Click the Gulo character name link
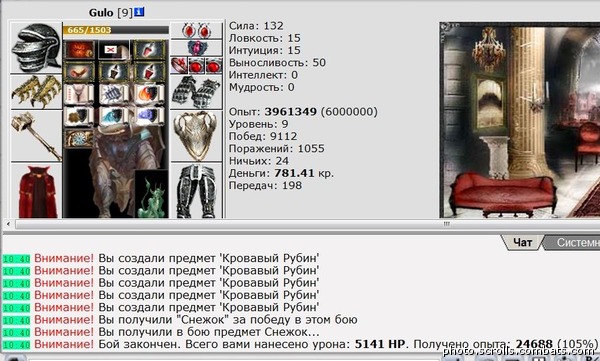The width and height of the screenshot is (600, 361). 101,13
